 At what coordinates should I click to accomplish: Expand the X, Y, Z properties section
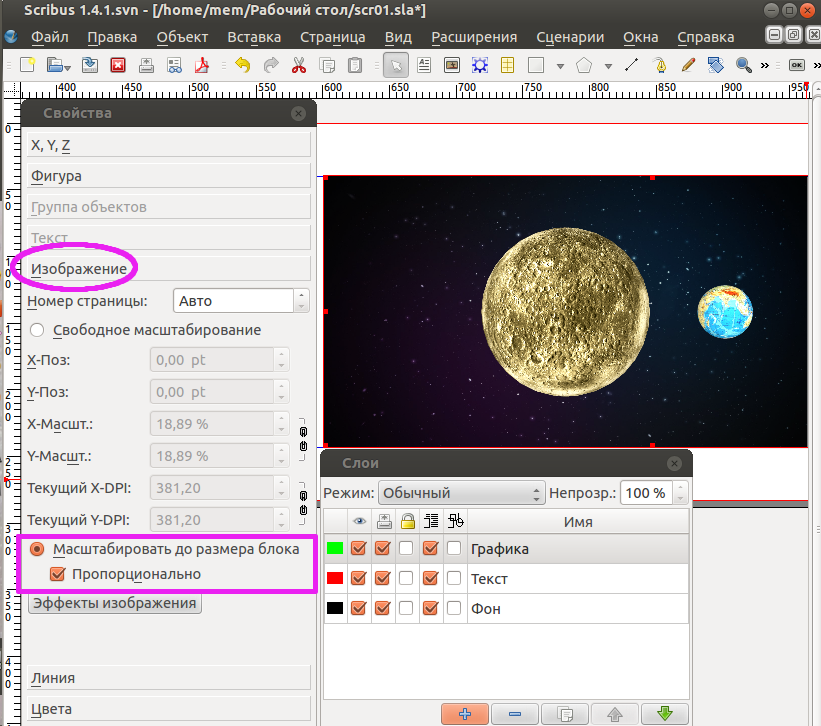tap(169, 145)
